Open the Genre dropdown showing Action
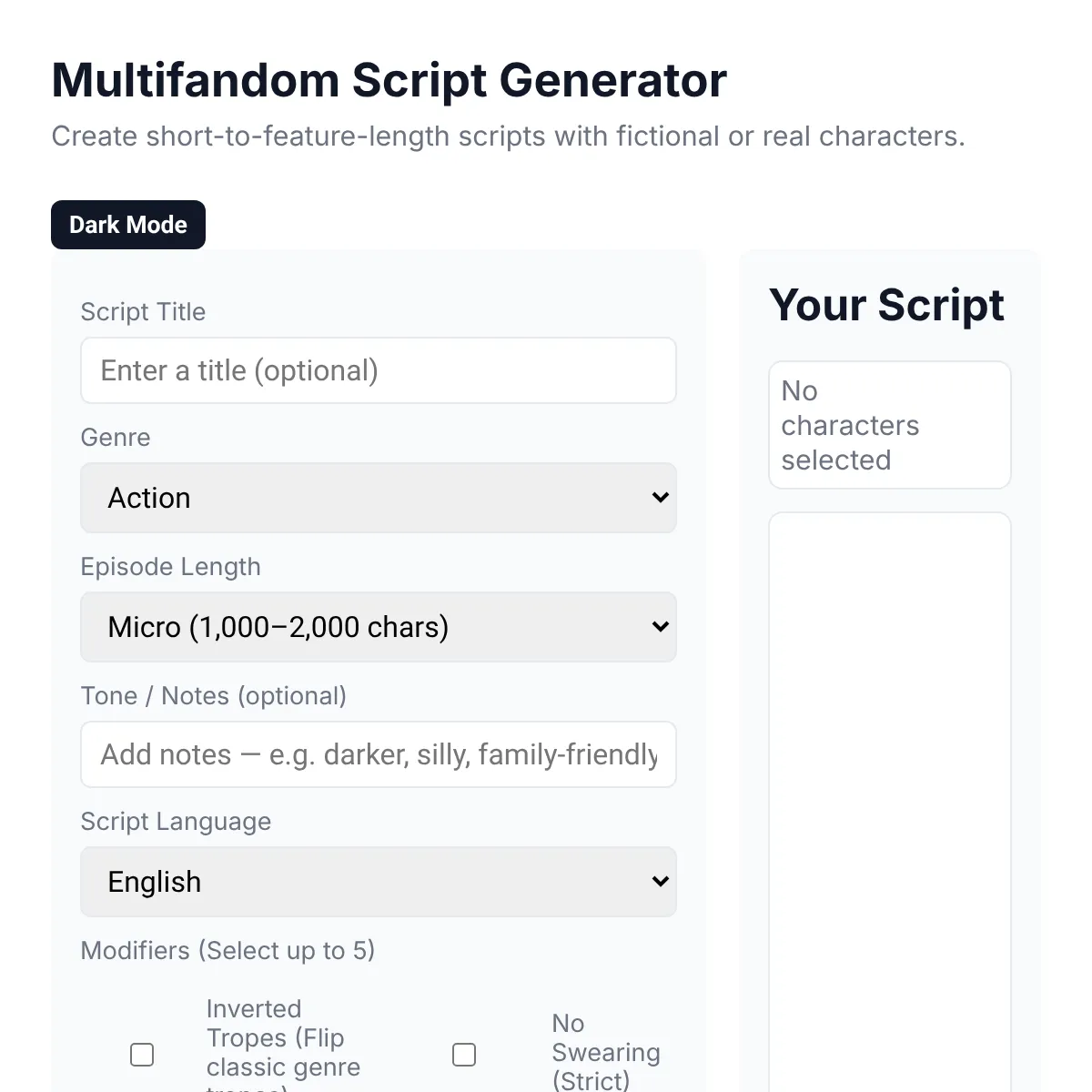 [x=379, y=498]
